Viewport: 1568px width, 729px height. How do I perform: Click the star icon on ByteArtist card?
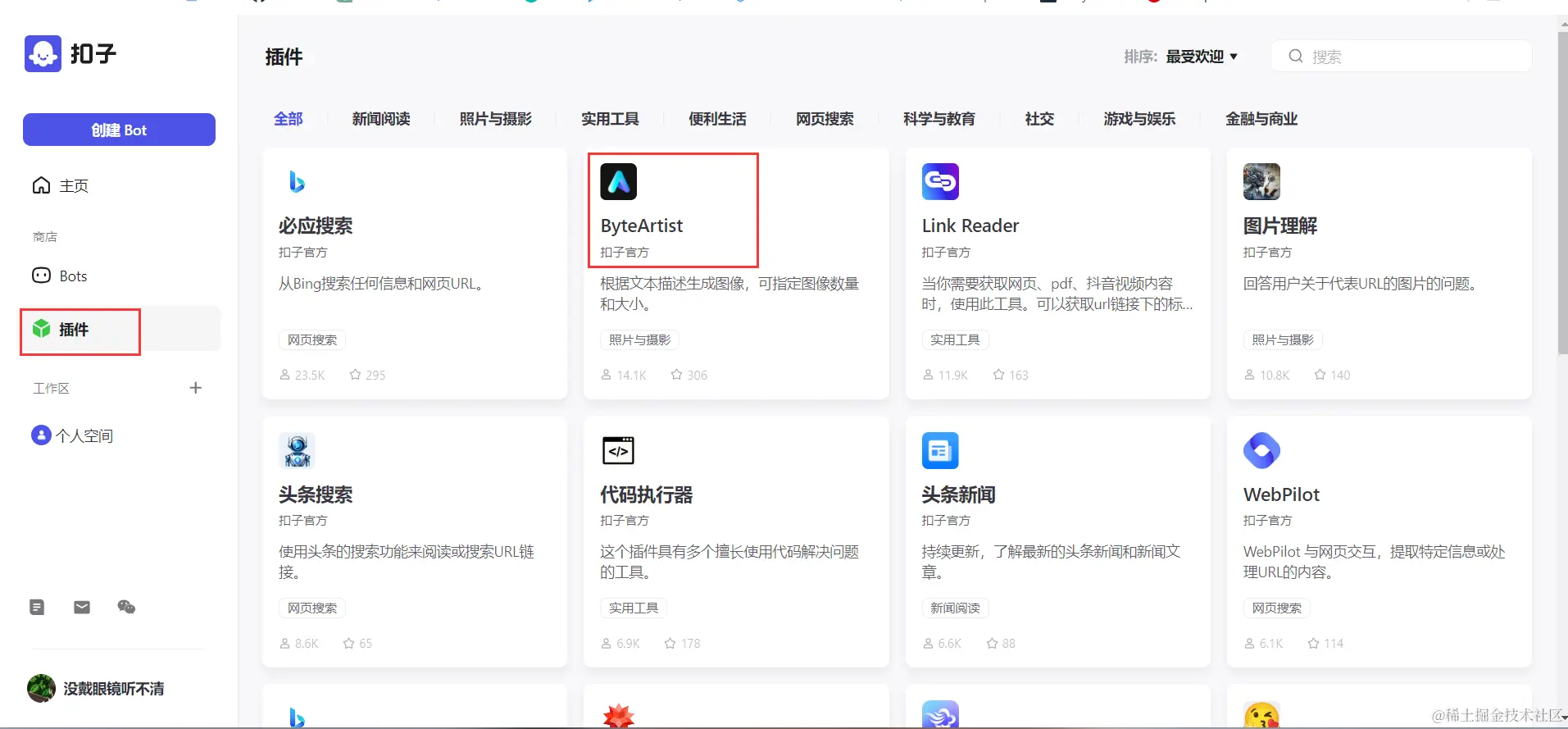[x=676, y=375]
